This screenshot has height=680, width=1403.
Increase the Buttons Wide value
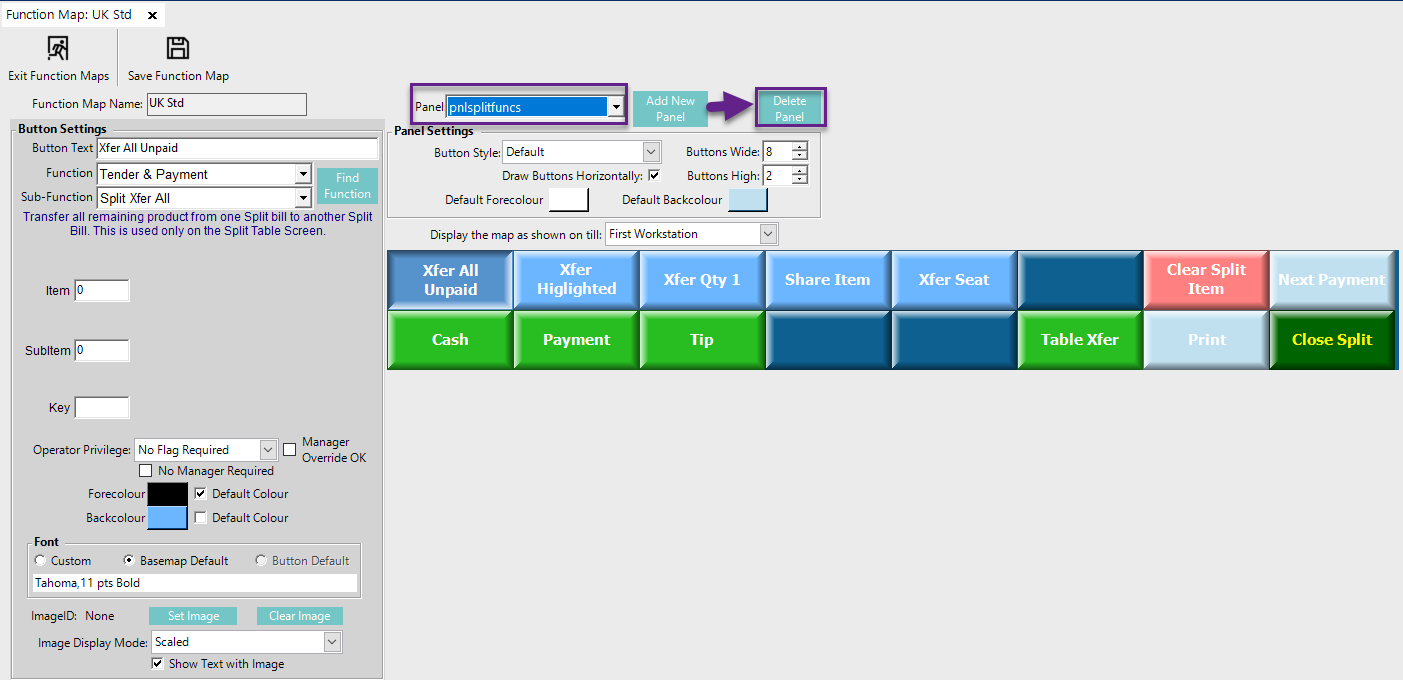click(x=799, y=148)
